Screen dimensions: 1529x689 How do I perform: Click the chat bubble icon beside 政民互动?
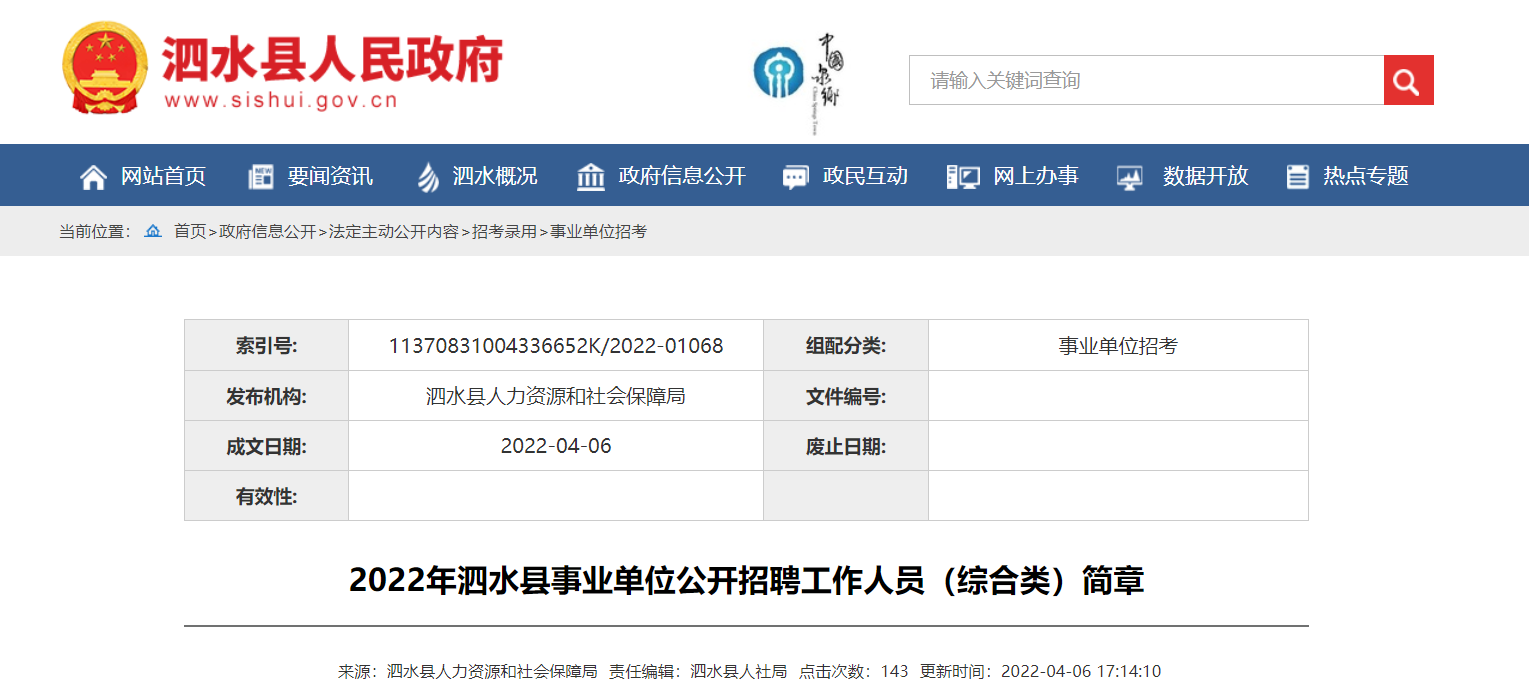[795, 177]
